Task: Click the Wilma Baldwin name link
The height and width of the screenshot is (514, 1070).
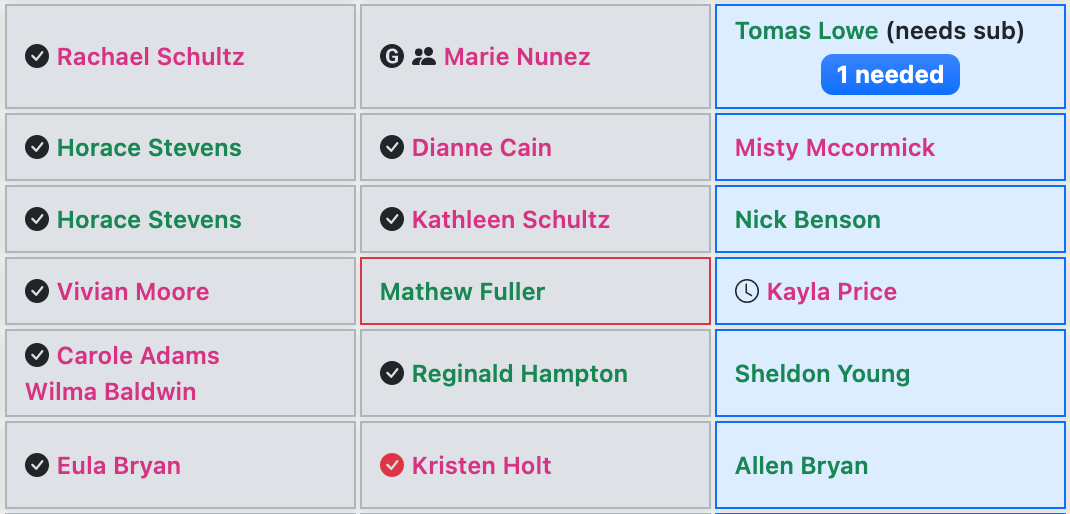Action: 111,392
